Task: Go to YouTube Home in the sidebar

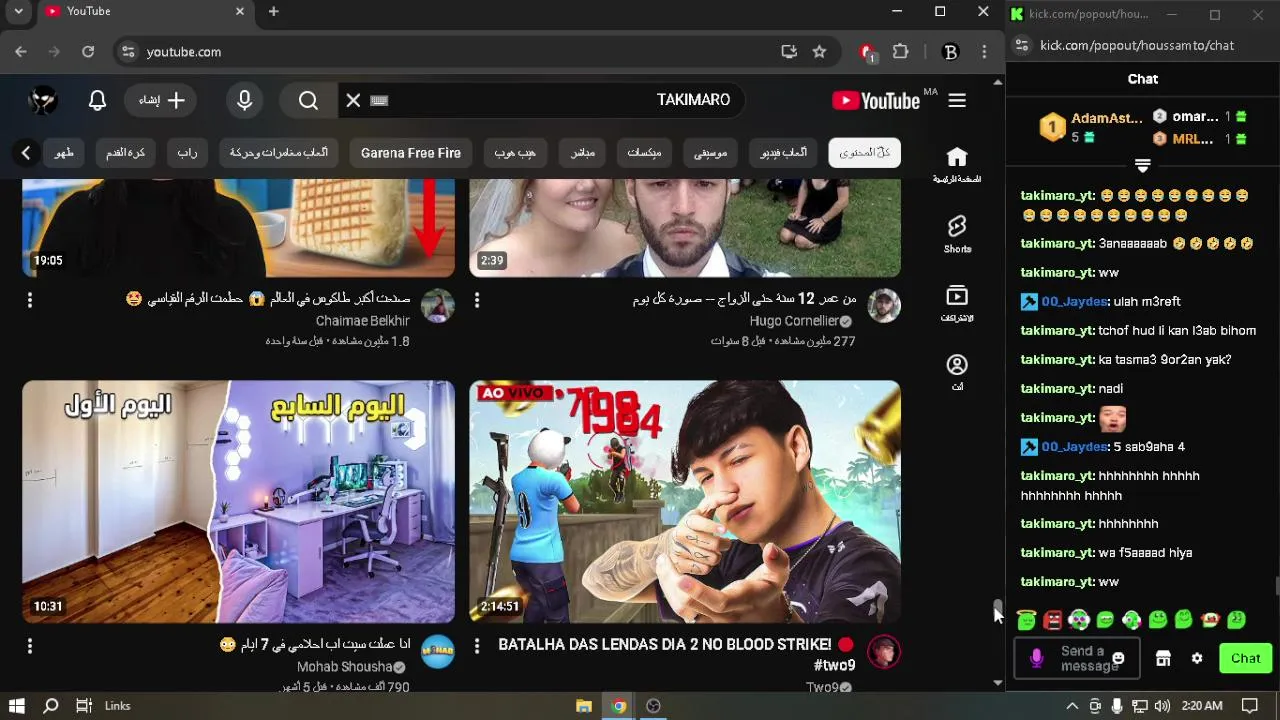Action: pos(957,165)
